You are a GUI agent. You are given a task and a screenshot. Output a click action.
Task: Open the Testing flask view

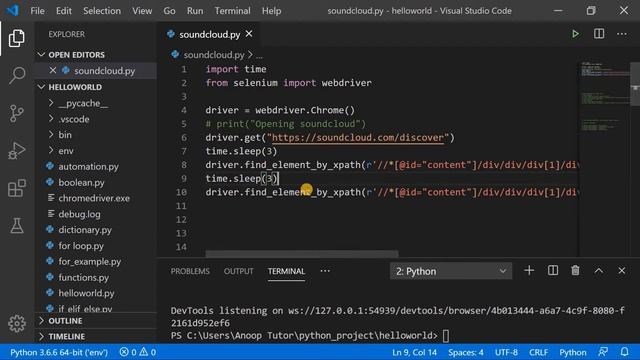pos(16,226)
